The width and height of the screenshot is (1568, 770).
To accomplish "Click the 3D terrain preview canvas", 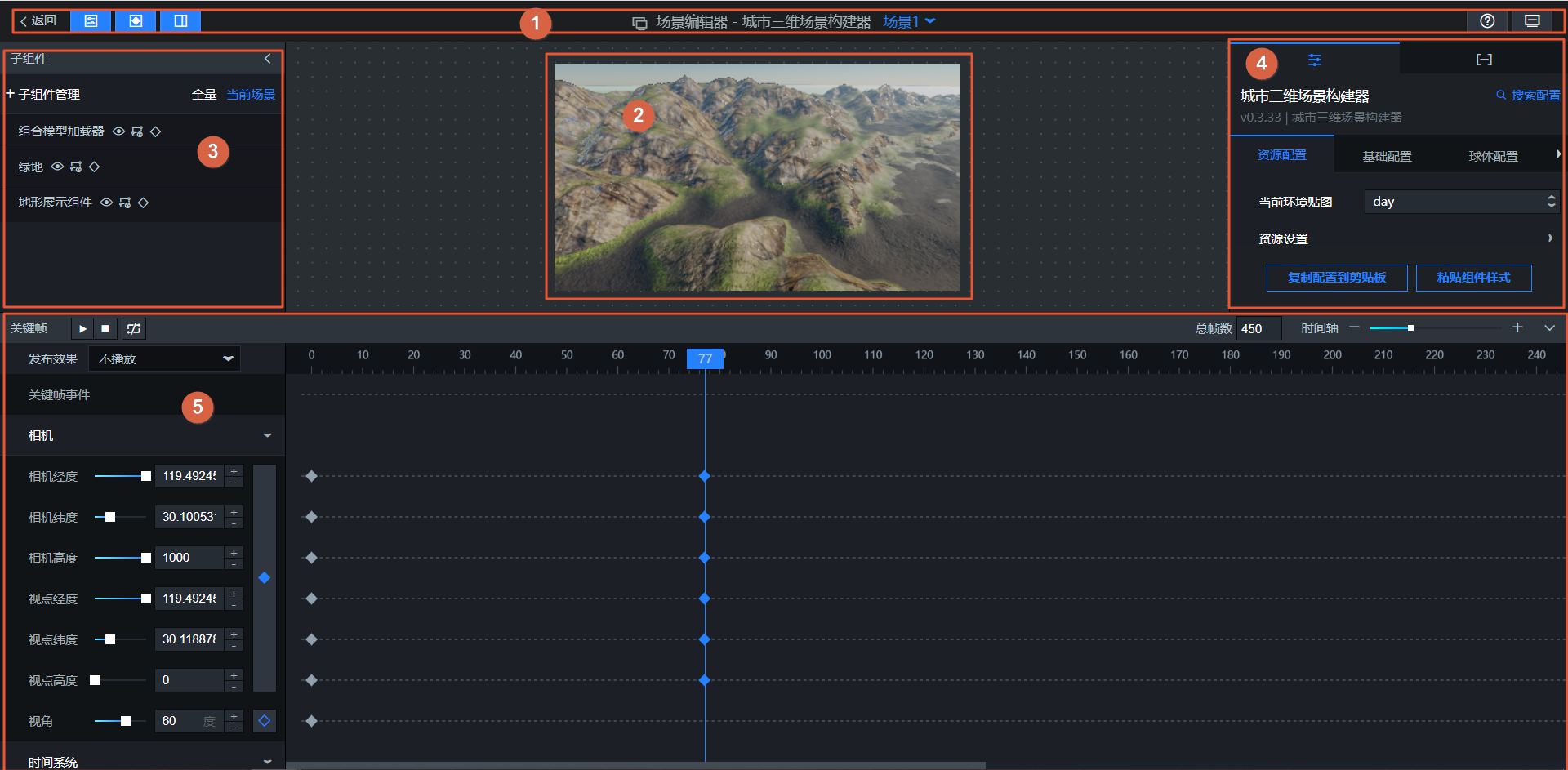I will [x=757, y=177].
